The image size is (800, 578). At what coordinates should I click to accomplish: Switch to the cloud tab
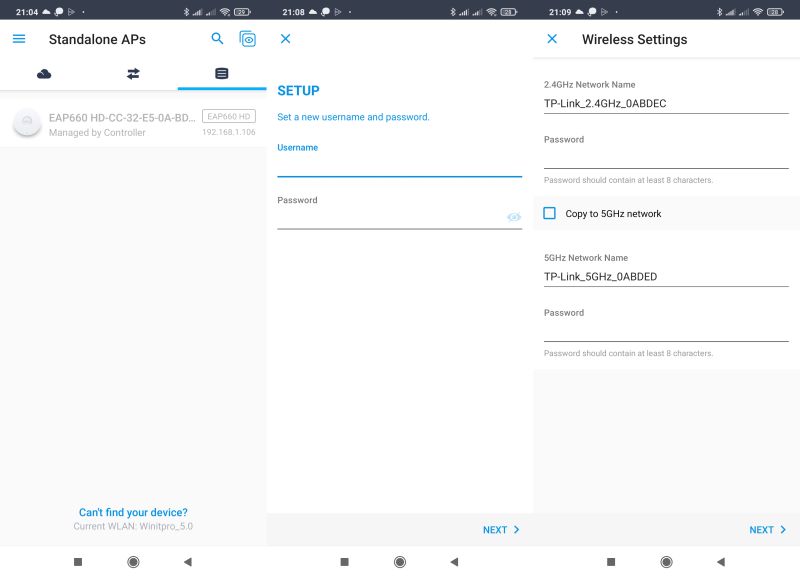click(44, 74)
